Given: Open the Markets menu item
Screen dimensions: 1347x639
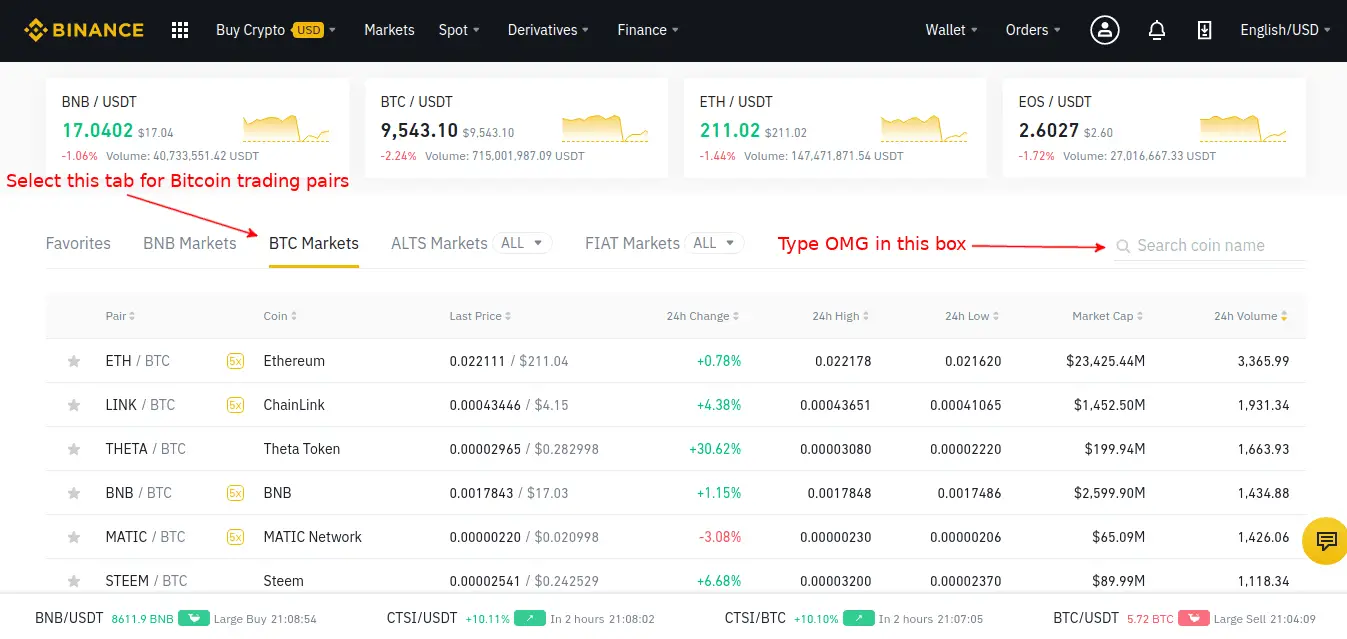Looking at the screenshot, I should [389, 30].
